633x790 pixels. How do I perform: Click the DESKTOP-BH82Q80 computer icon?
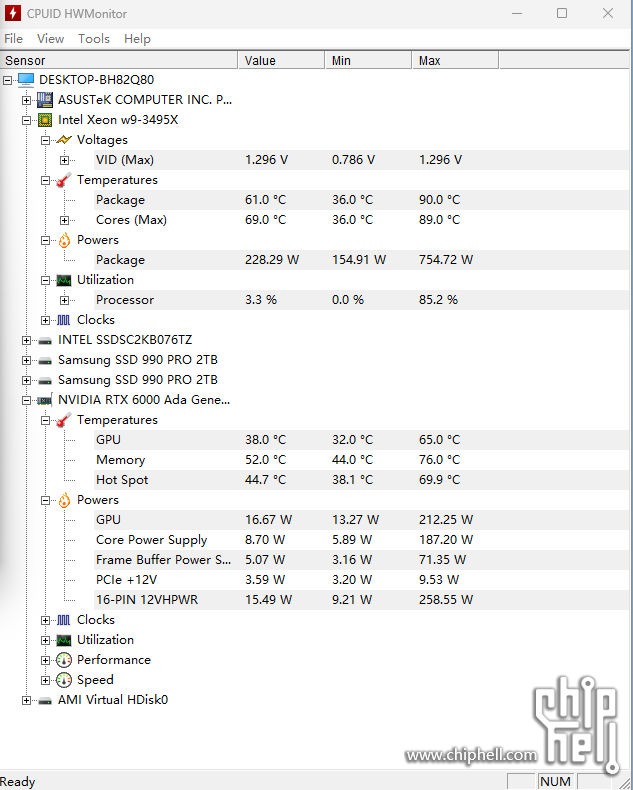[26, 80]
